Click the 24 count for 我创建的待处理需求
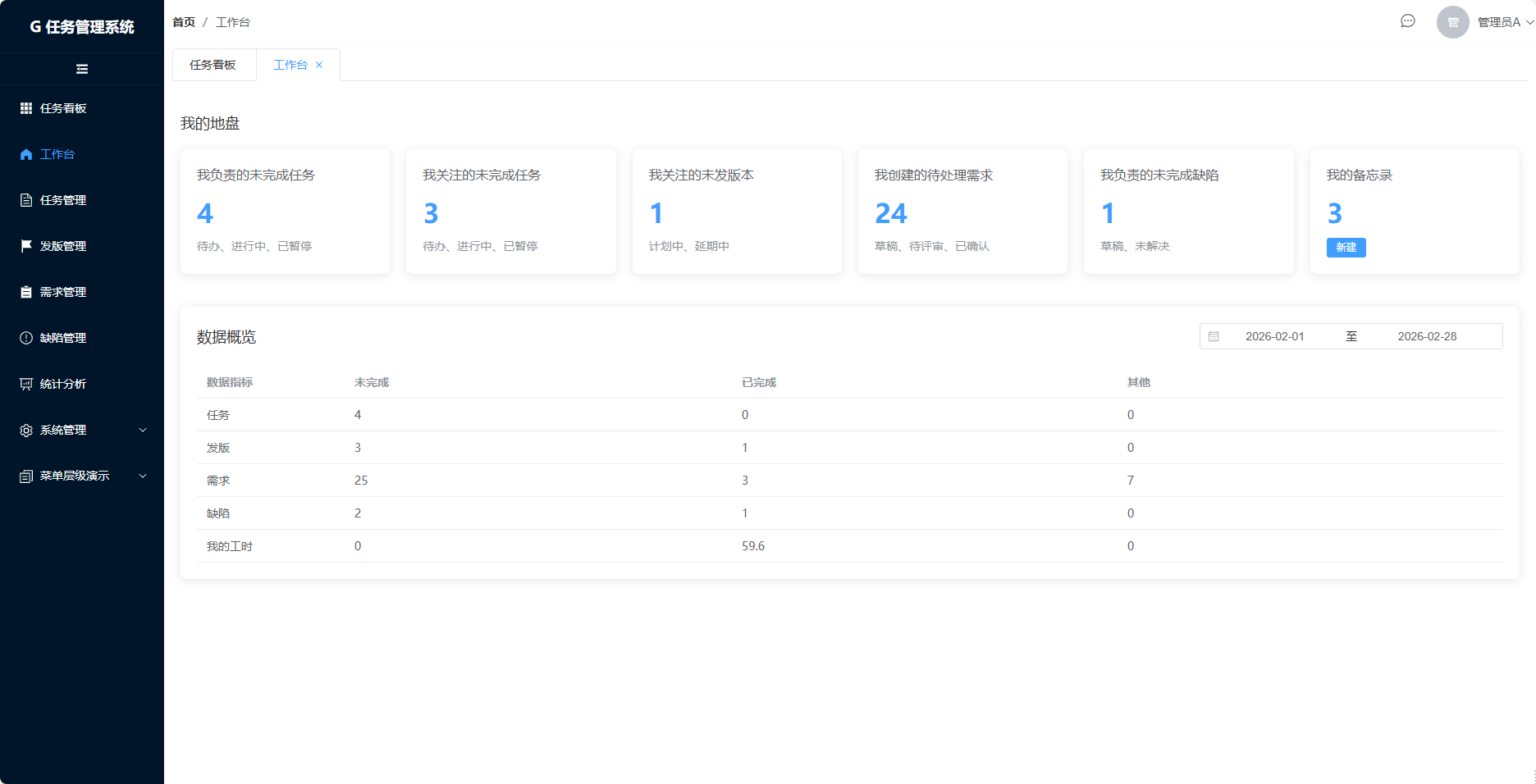Screen dimensions: 1536x784 (891, 213)
